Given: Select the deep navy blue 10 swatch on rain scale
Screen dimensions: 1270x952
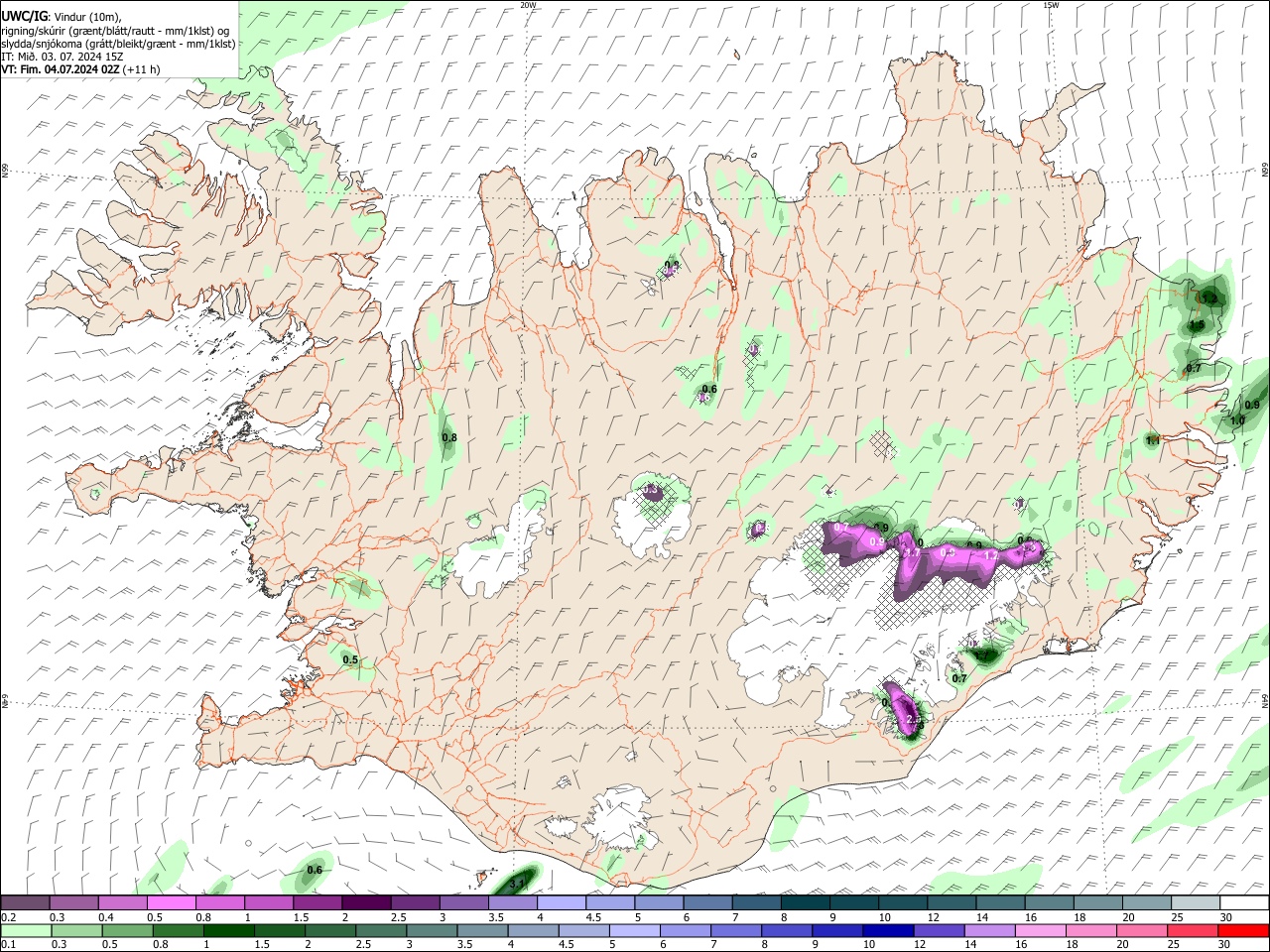Looking at the screenshot, I should tap(888, 930).
